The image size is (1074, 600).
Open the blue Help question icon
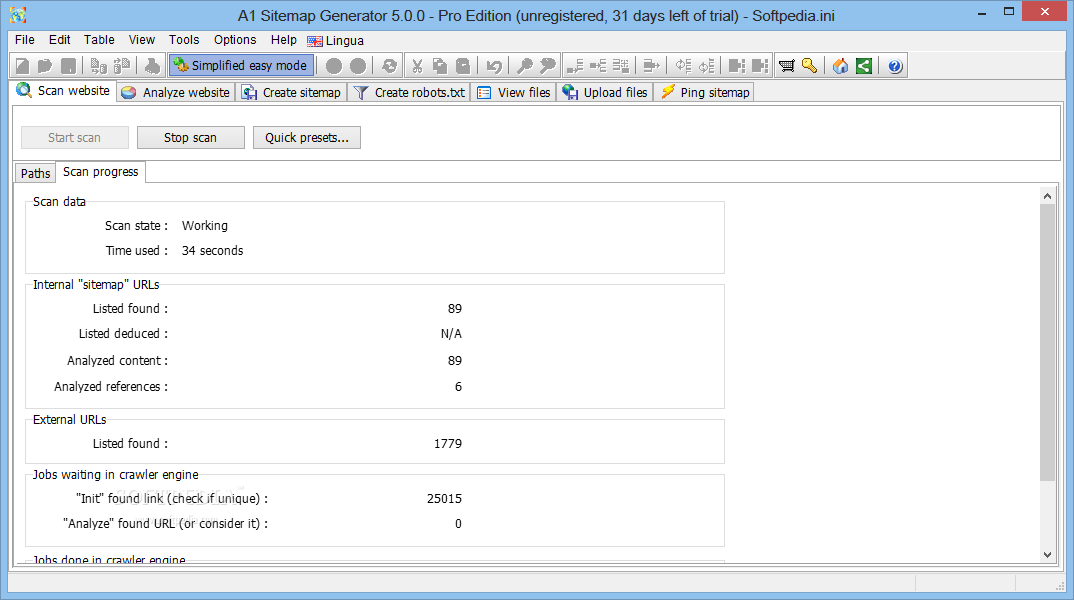895,66
